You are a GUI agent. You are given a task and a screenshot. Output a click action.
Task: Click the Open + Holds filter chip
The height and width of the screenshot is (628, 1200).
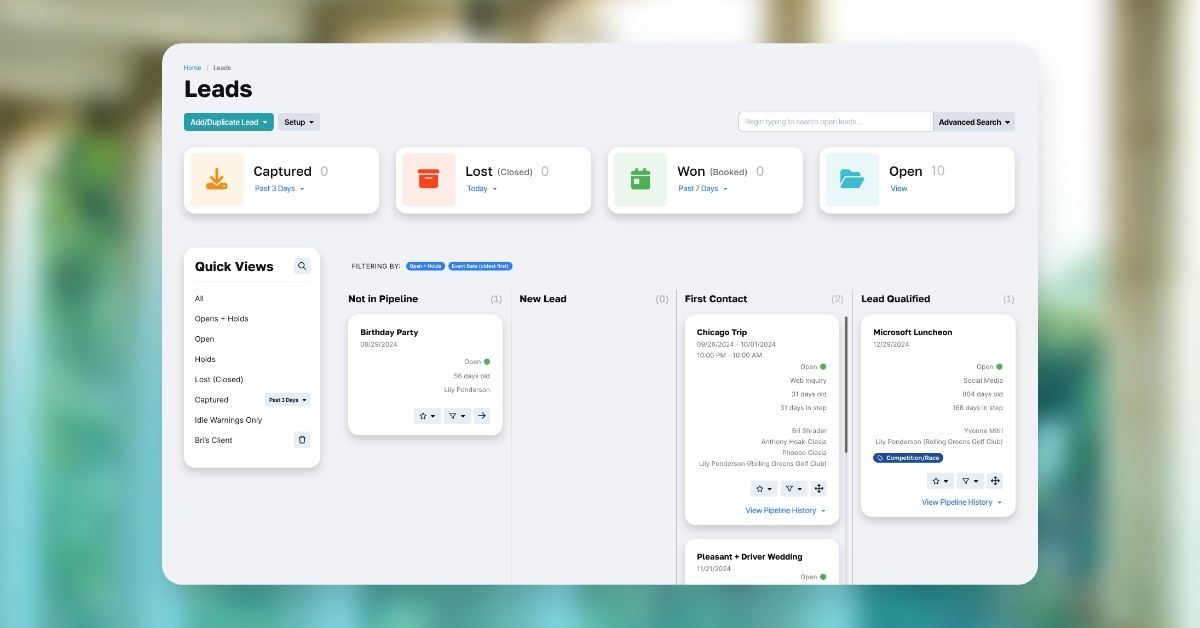click(x=425, y=266)
